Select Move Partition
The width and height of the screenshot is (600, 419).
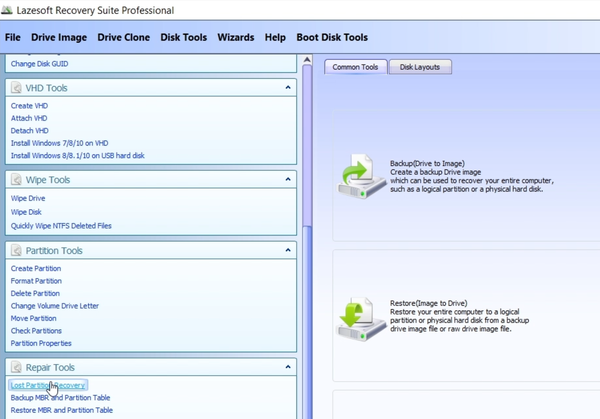(34, 318)
